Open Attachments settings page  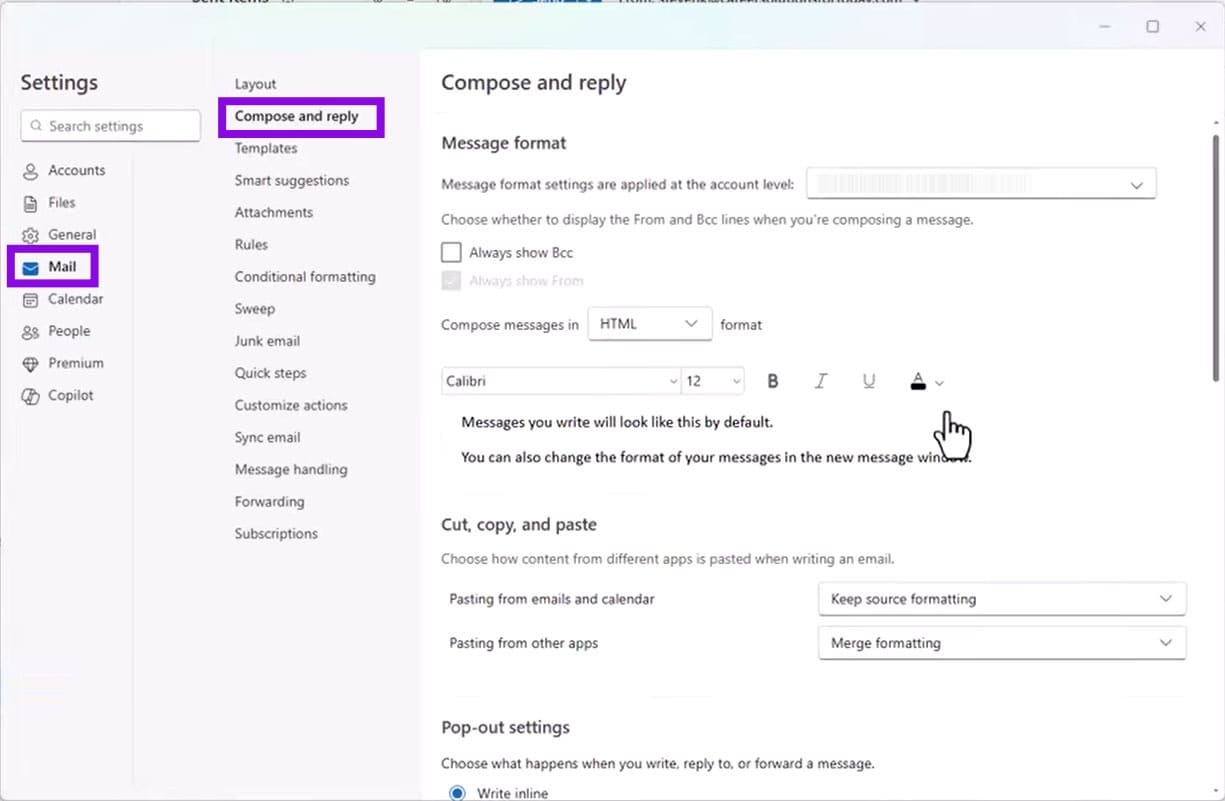(274, 212)
